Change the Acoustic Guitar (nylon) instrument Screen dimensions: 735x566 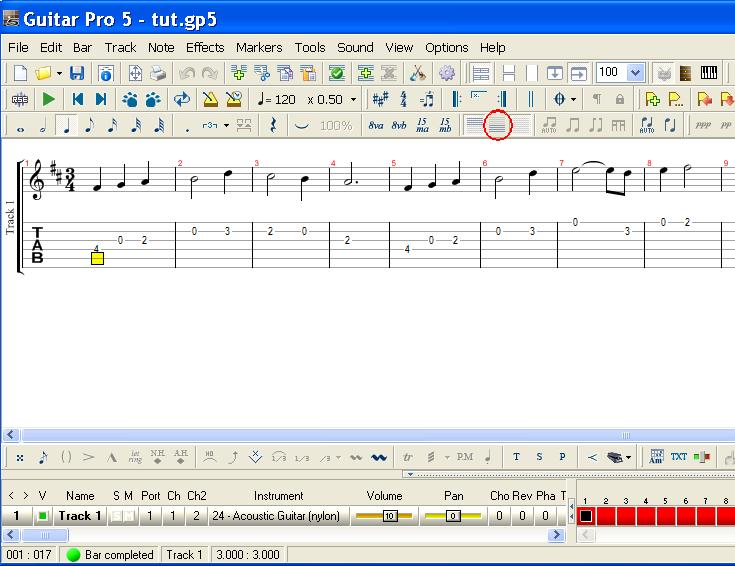(x=277, y=516)
